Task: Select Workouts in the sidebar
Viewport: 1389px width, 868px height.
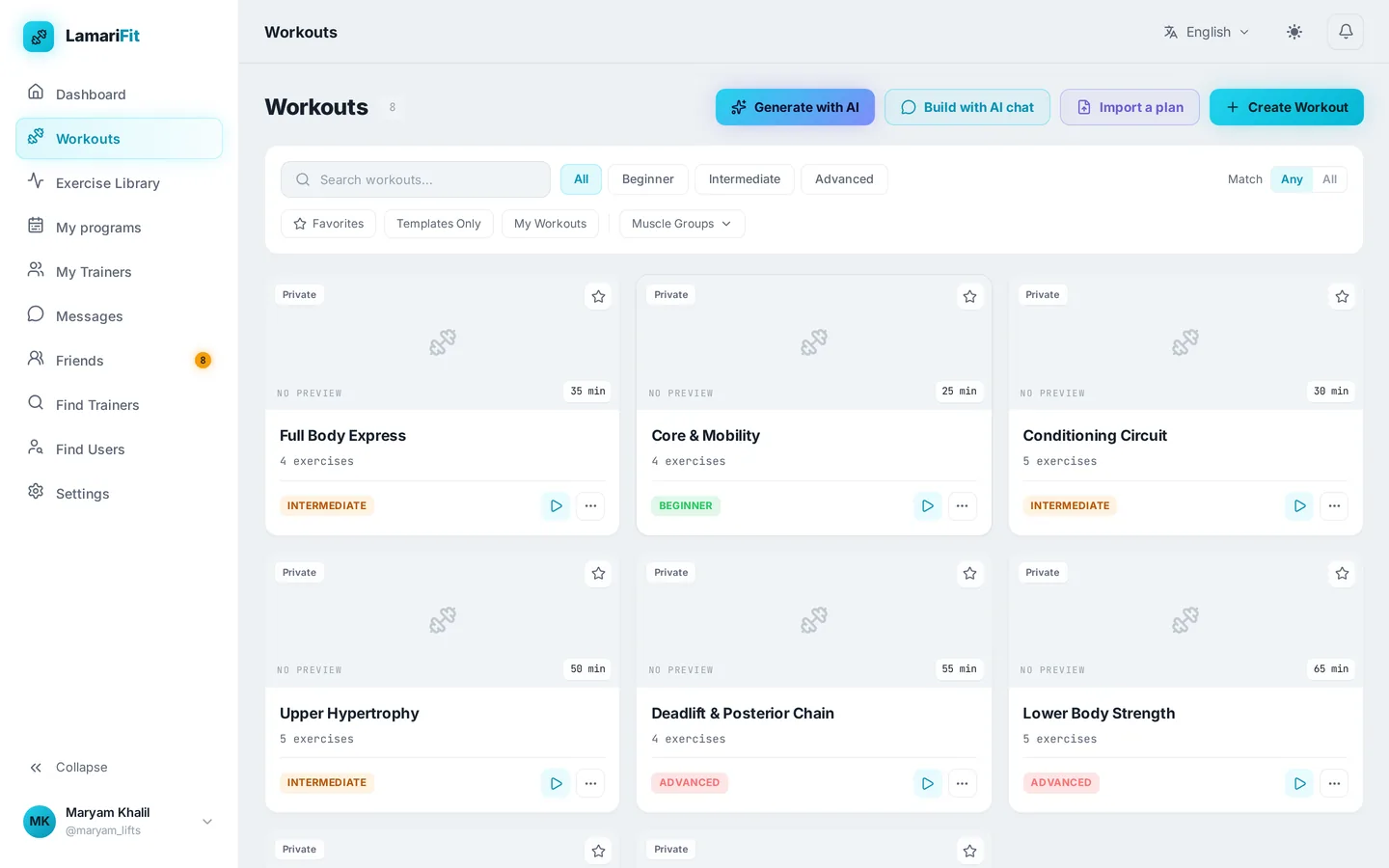Action: 119,138
